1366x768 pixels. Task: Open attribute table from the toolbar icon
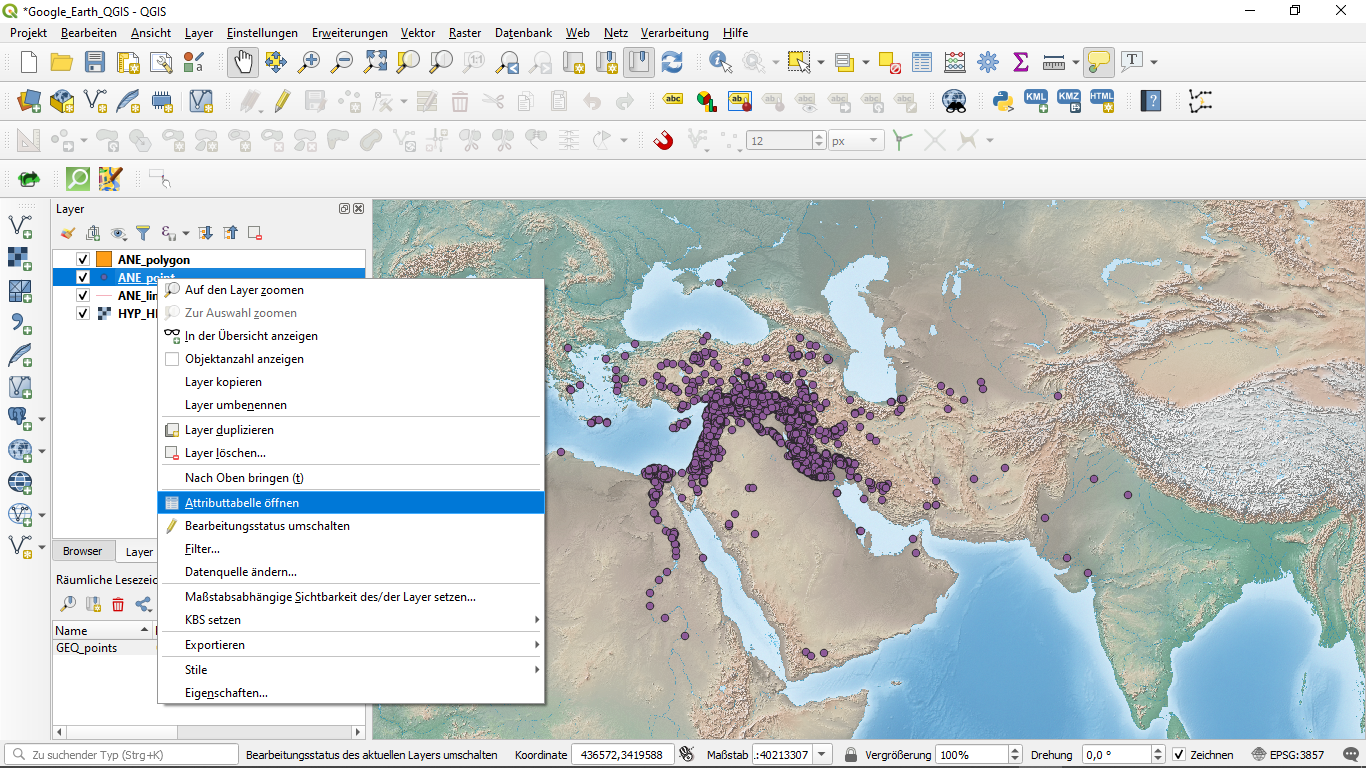(921, 62)
